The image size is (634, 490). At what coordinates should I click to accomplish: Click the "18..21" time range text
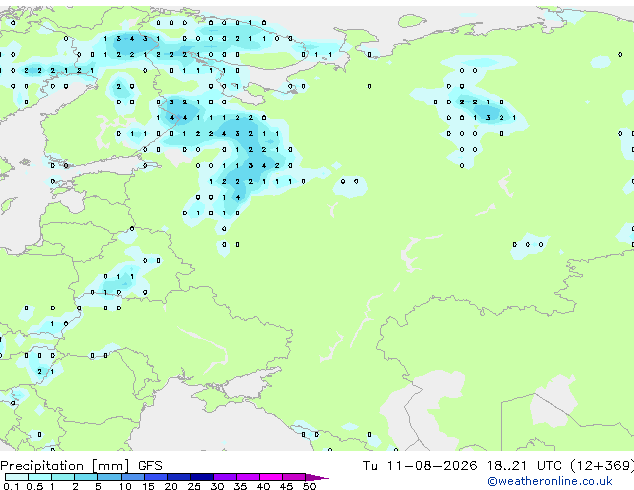click(507, 466)
